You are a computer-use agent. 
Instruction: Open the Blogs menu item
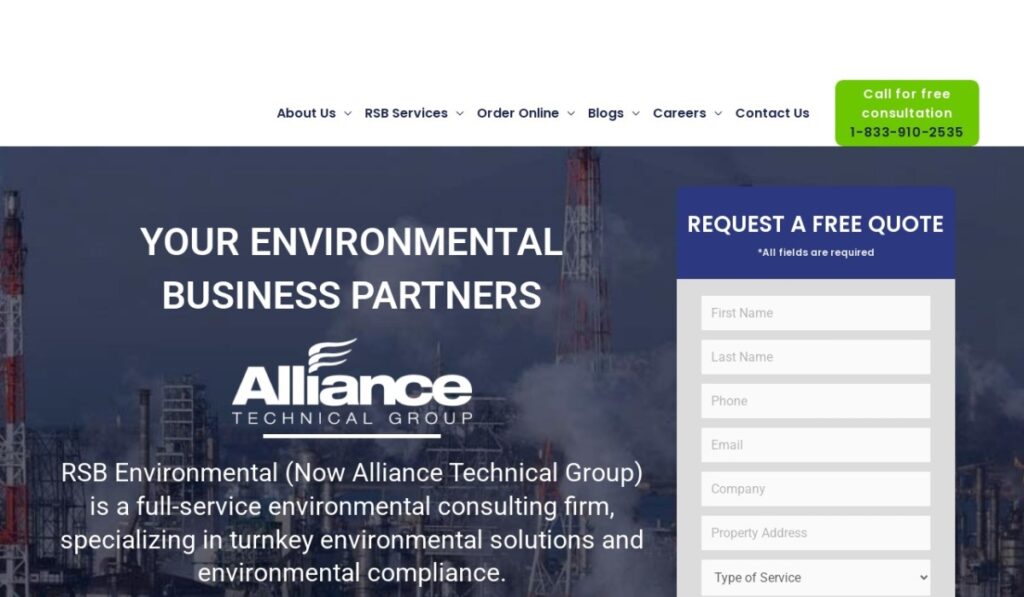coord(605,113)
